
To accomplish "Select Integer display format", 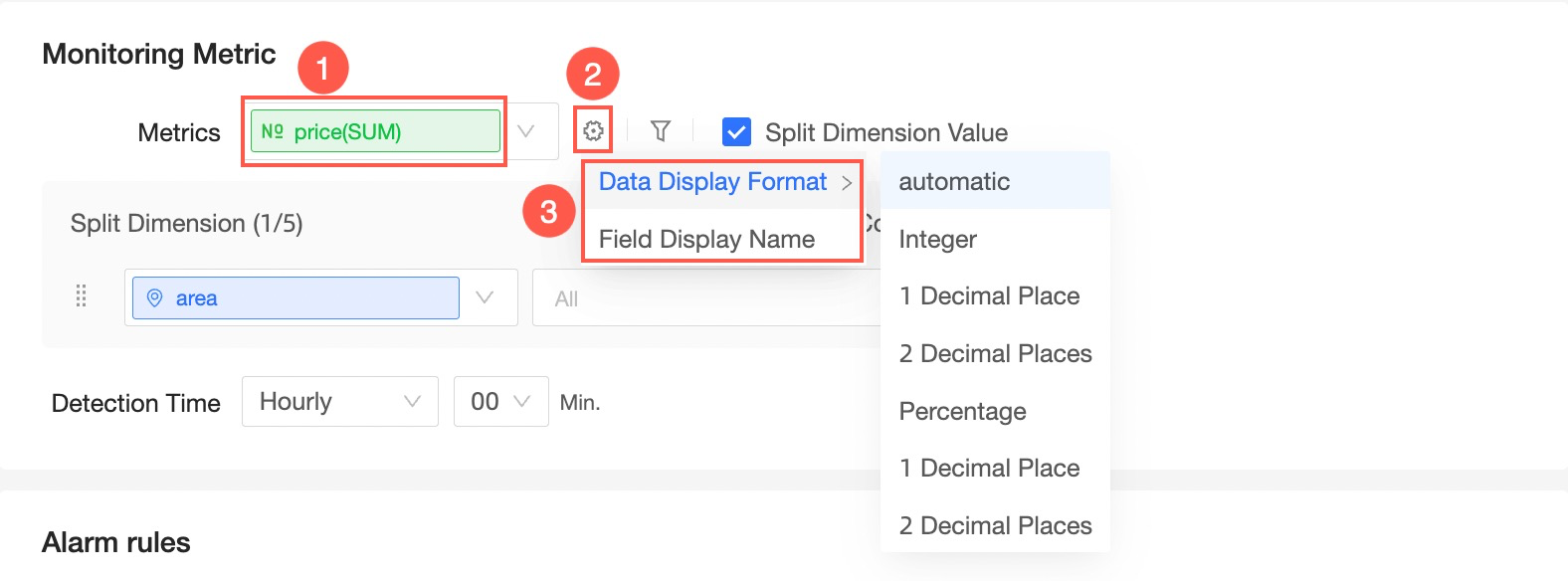I will (937, 239).
